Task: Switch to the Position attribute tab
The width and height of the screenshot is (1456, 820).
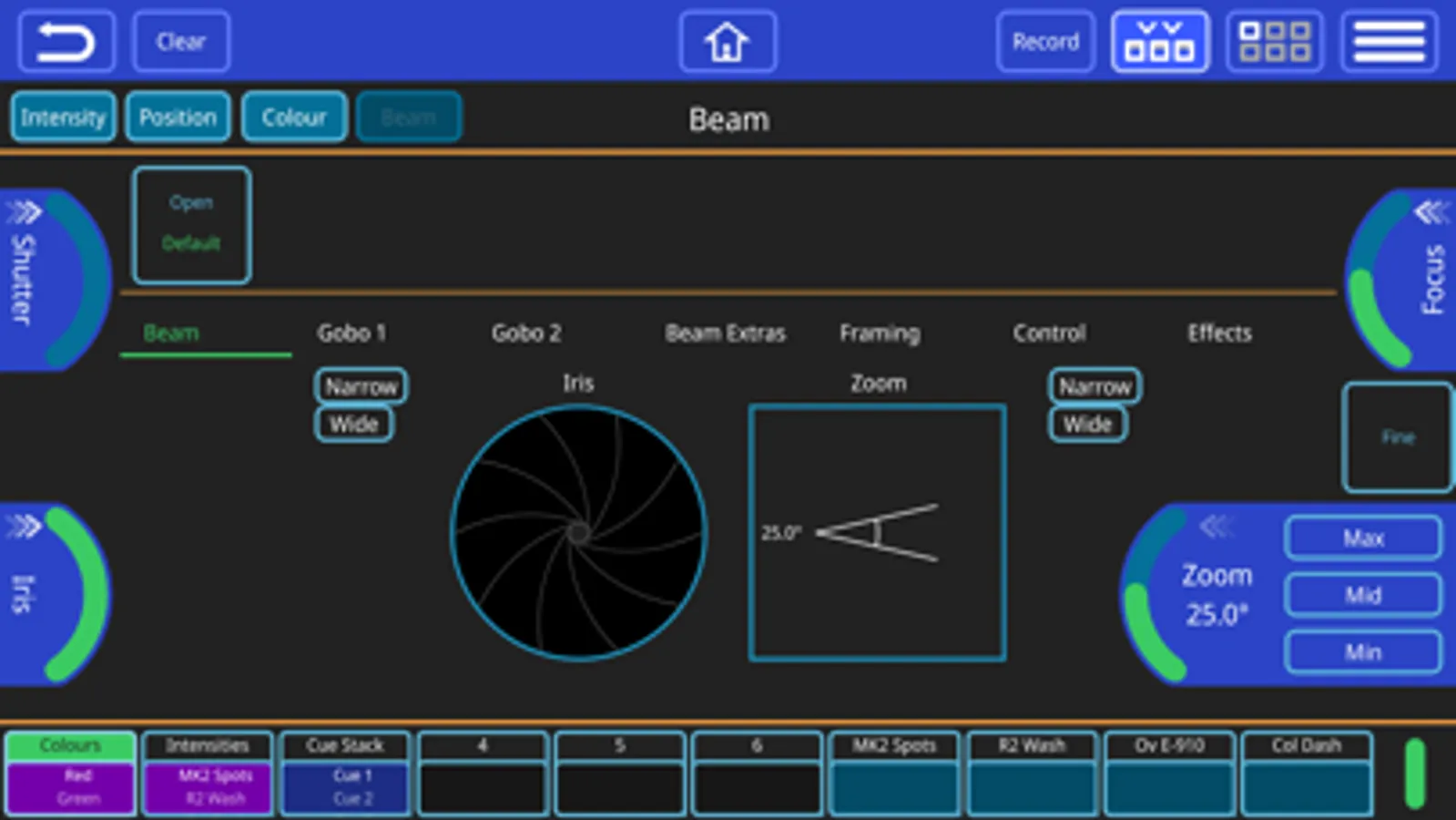Action: pyautogui.click(x=178, y=118)
